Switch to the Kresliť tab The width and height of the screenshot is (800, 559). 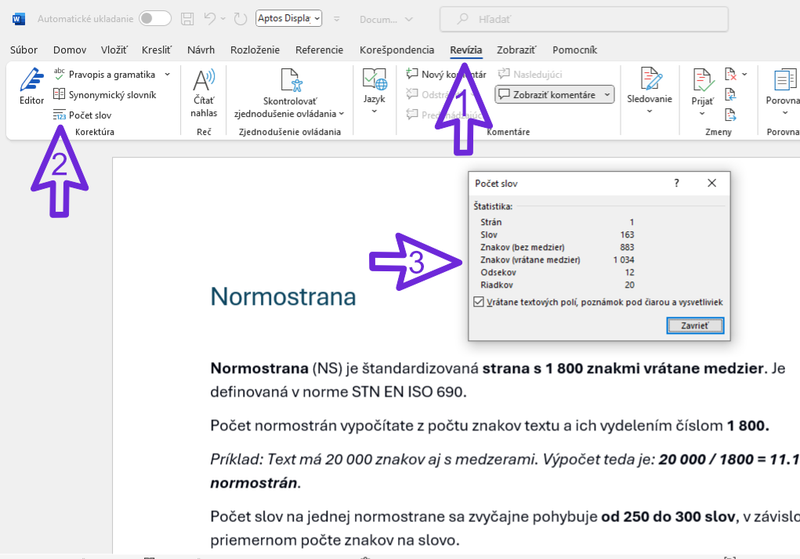click(x=157, y=50)
